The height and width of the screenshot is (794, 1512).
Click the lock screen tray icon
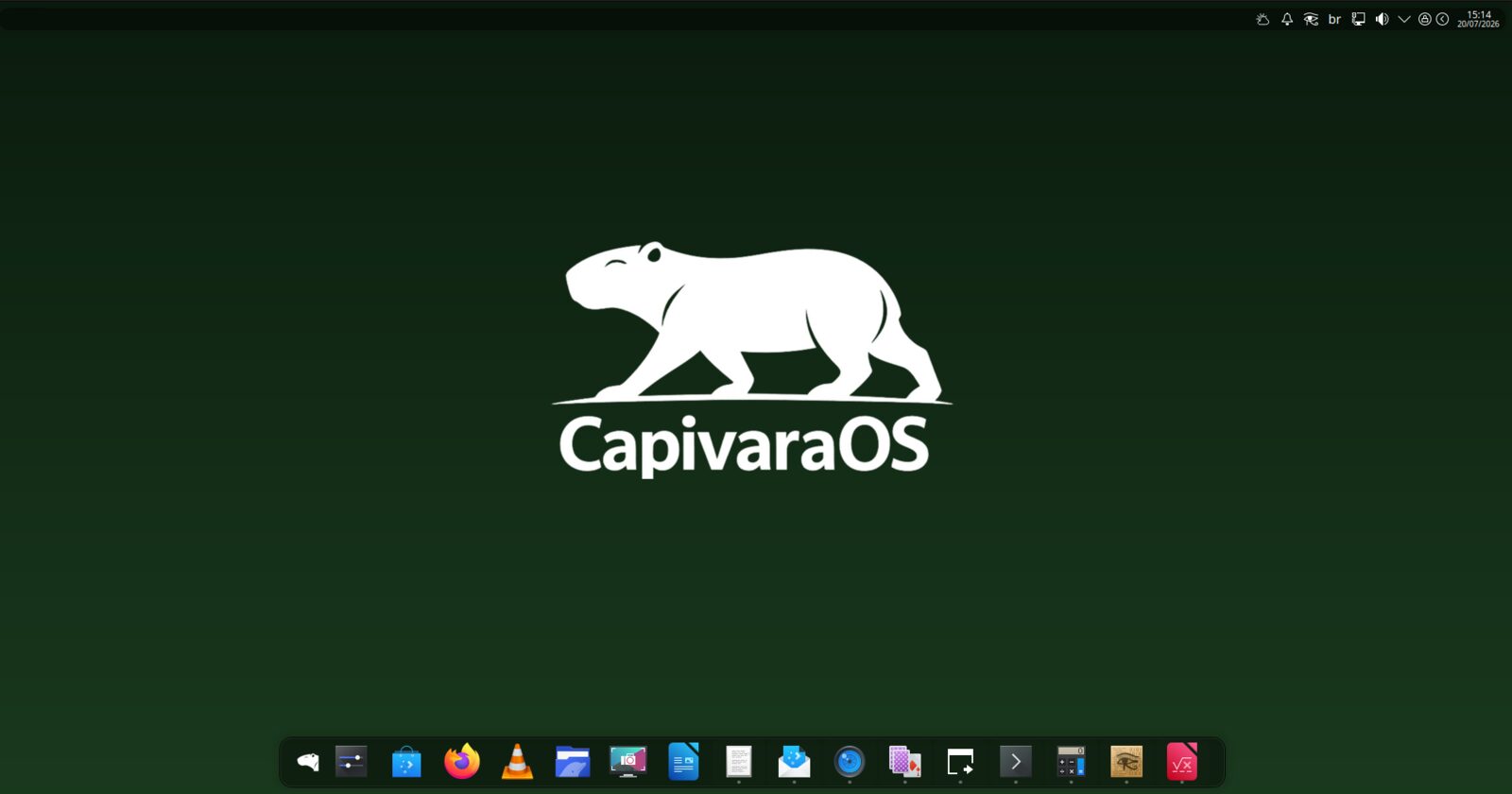point(1425,19)
